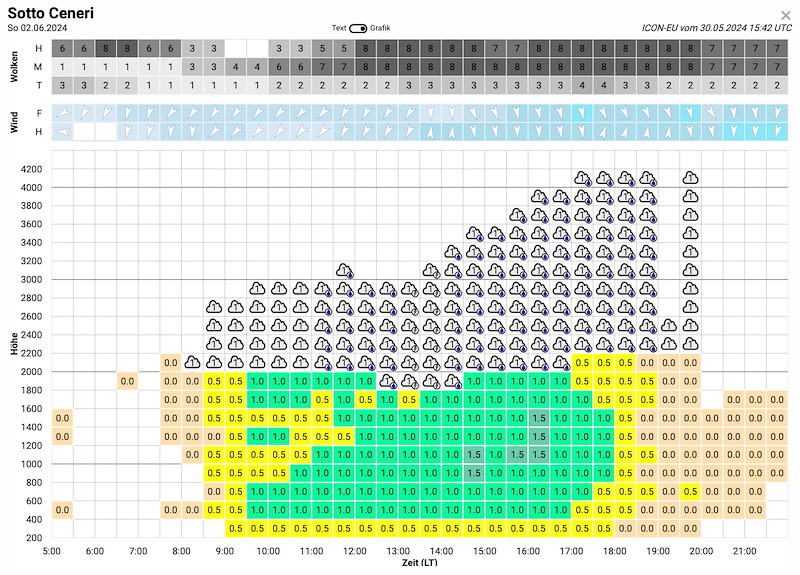The width and height of the screenshot is (800, 575).
Task: Click the Wind F arrow in the column just before 20:00
Action: click(x=690, y=113)
